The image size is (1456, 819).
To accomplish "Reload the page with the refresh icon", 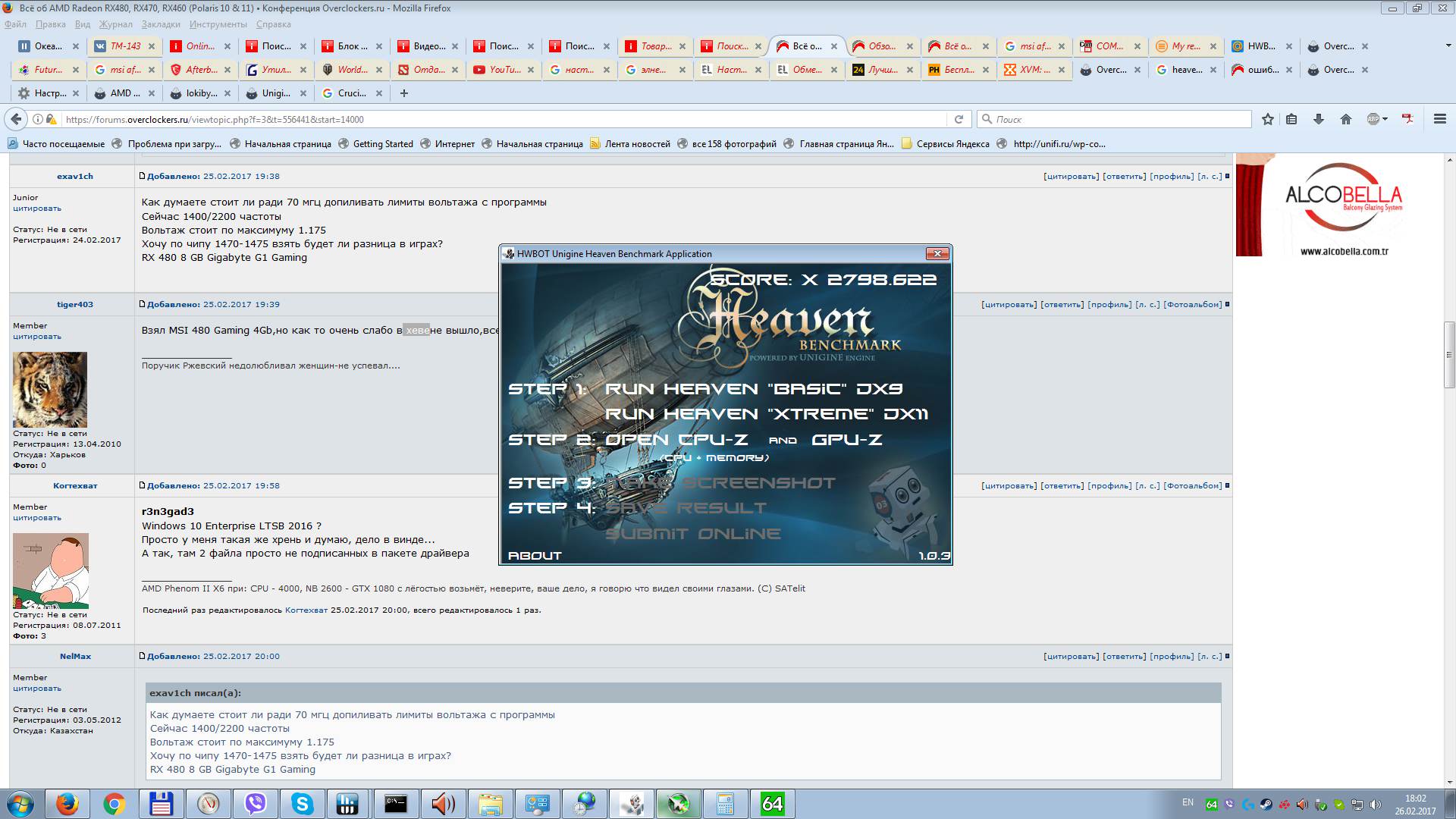I will click(959, 119).
